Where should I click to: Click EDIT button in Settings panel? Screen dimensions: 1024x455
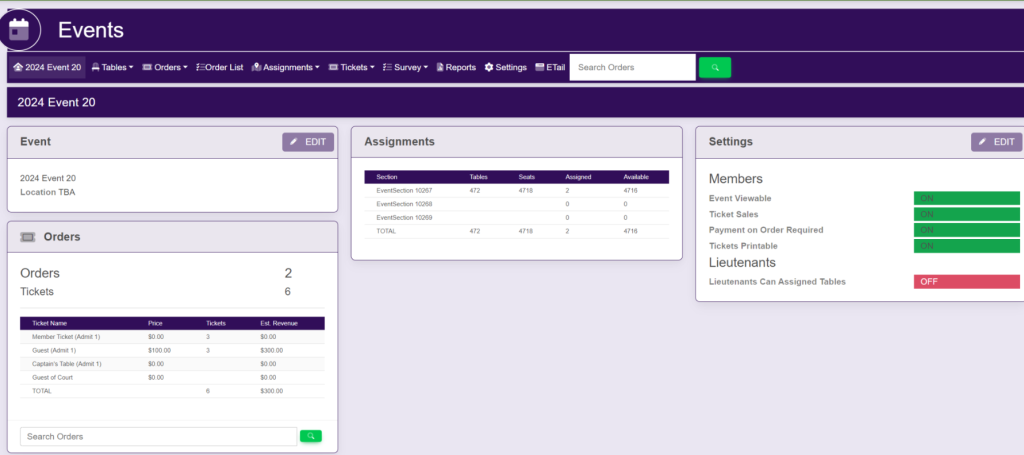point(996,142)
